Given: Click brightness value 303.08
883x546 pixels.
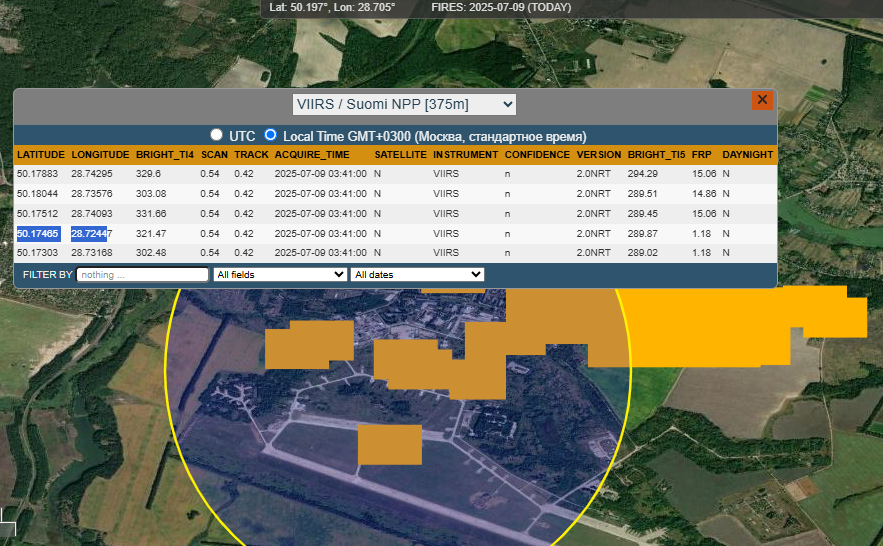Looking at the screenshot, I should tap(151, 194).
